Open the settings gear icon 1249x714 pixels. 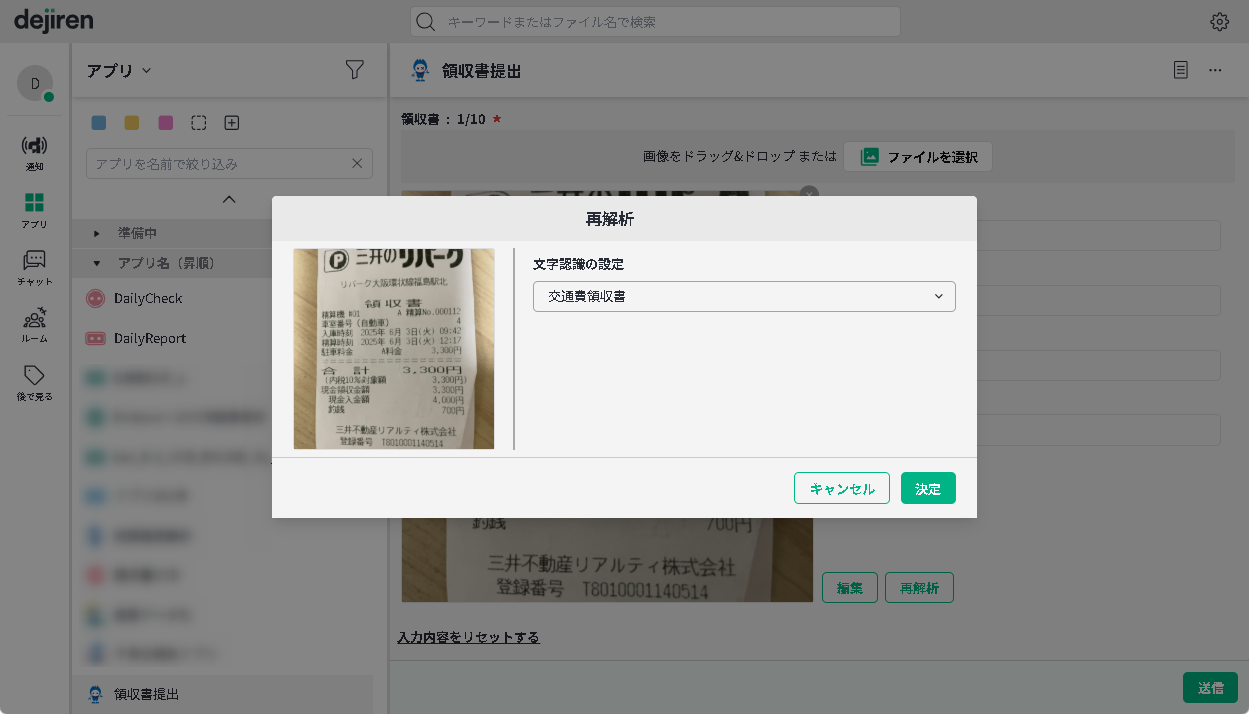point(1219,22)
